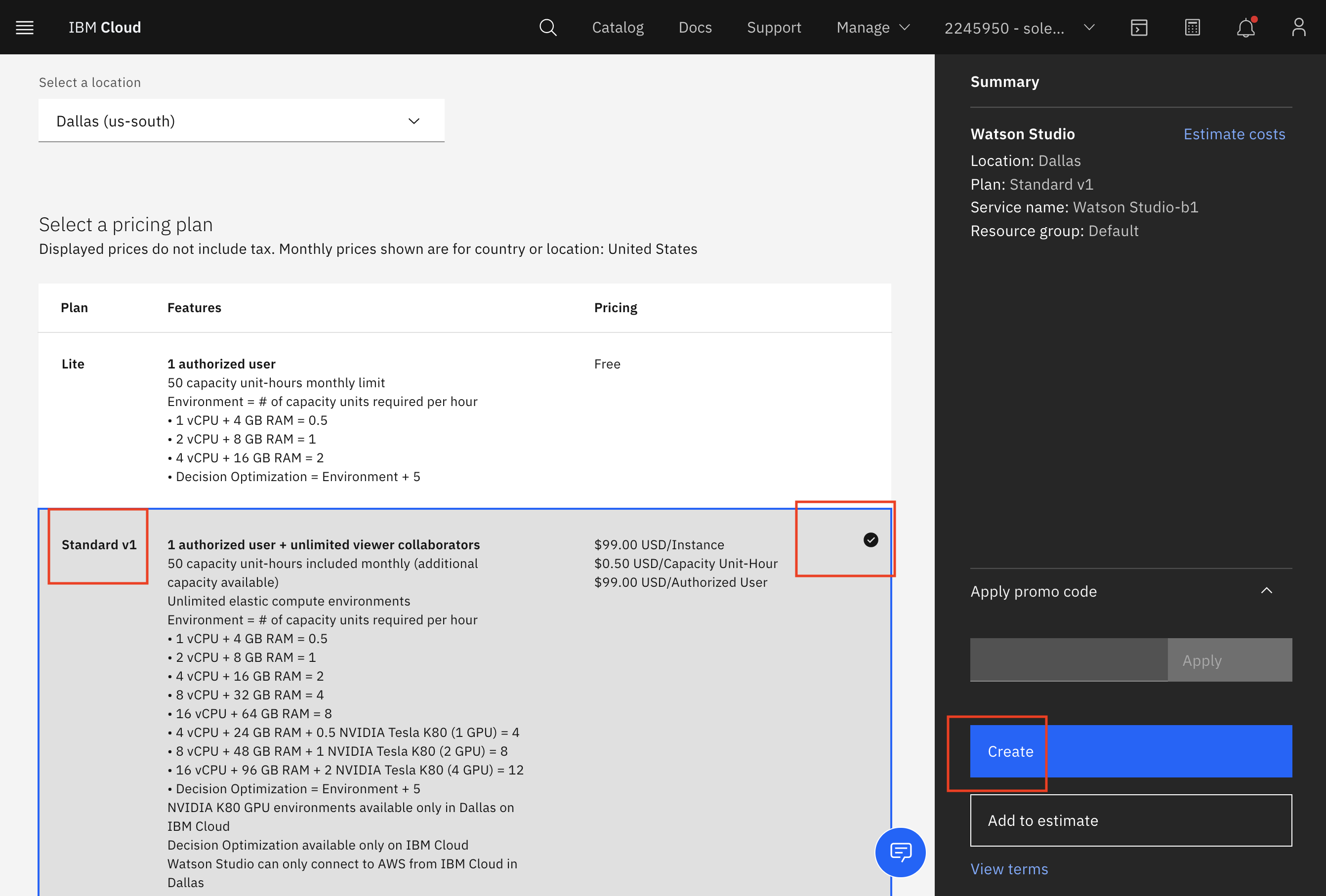Click the cost estimate calculator icon
1326x896 pixels.
click(x=1192, y=27)
